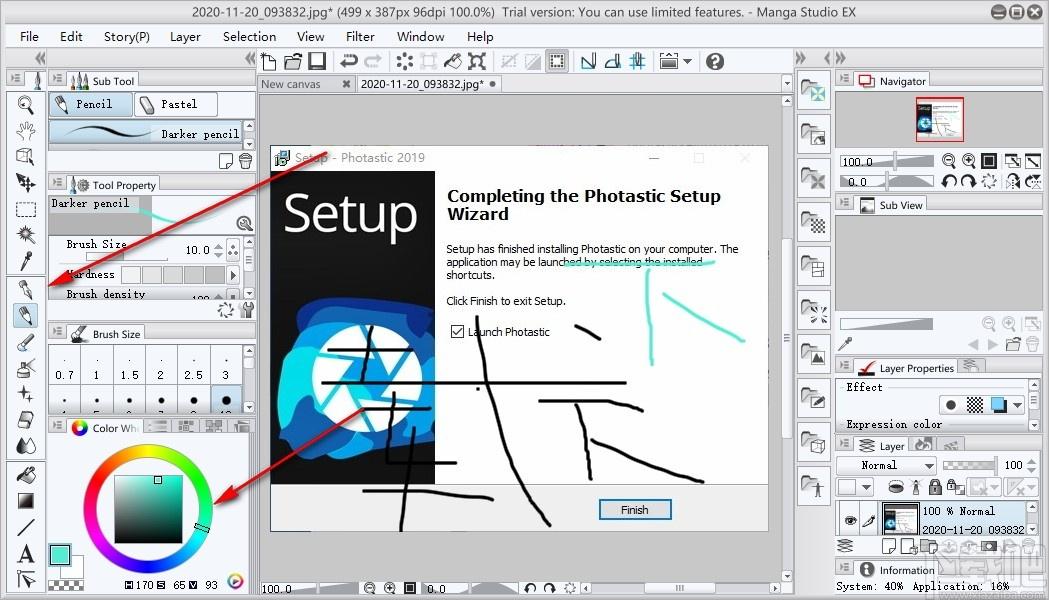Viewport: 1049px width, 600px height.
Task: Select the Eyedropper tool
Action: click(25, 261)
